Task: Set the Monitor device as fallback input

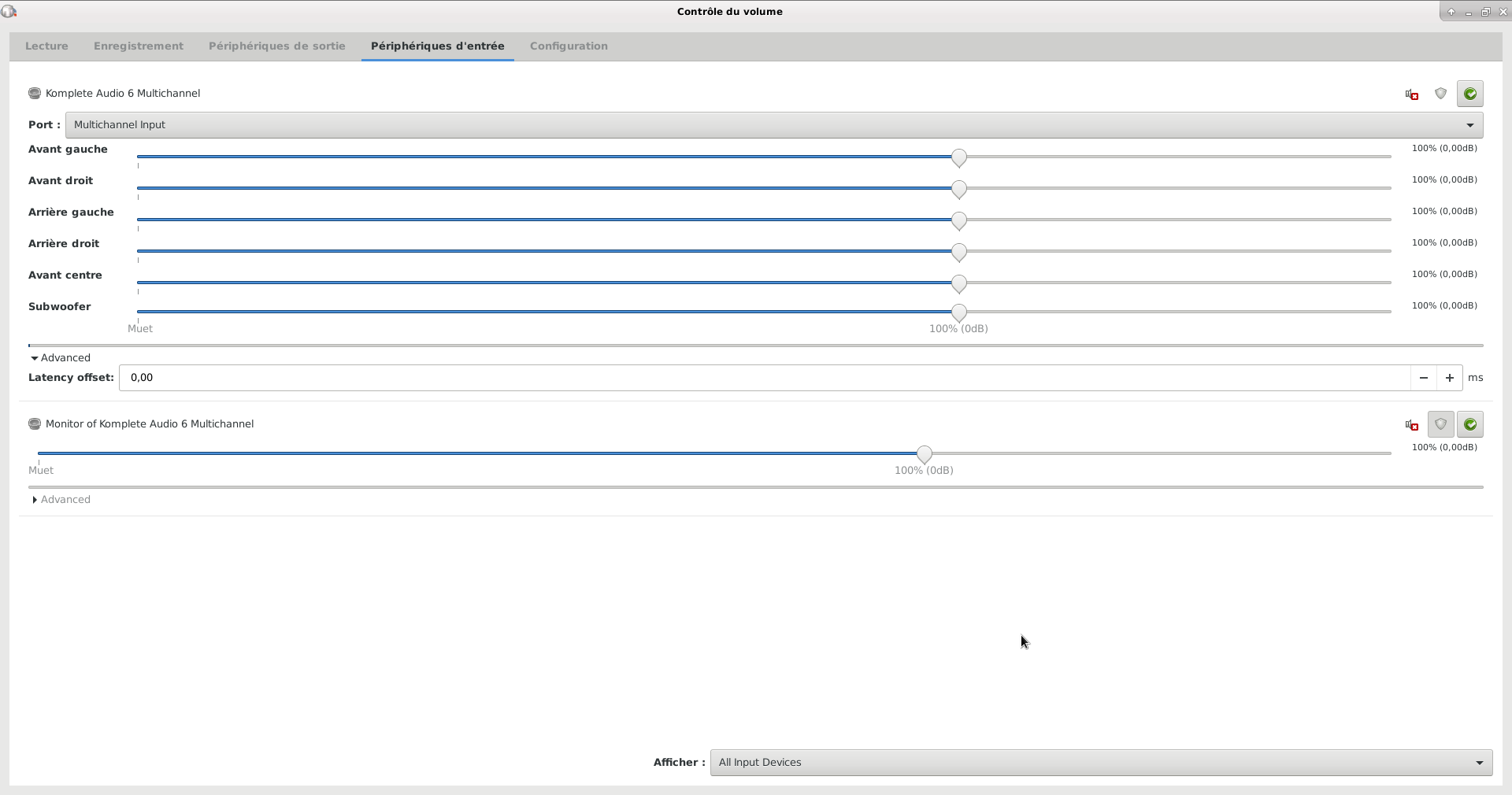Action: click(1470, 424)
